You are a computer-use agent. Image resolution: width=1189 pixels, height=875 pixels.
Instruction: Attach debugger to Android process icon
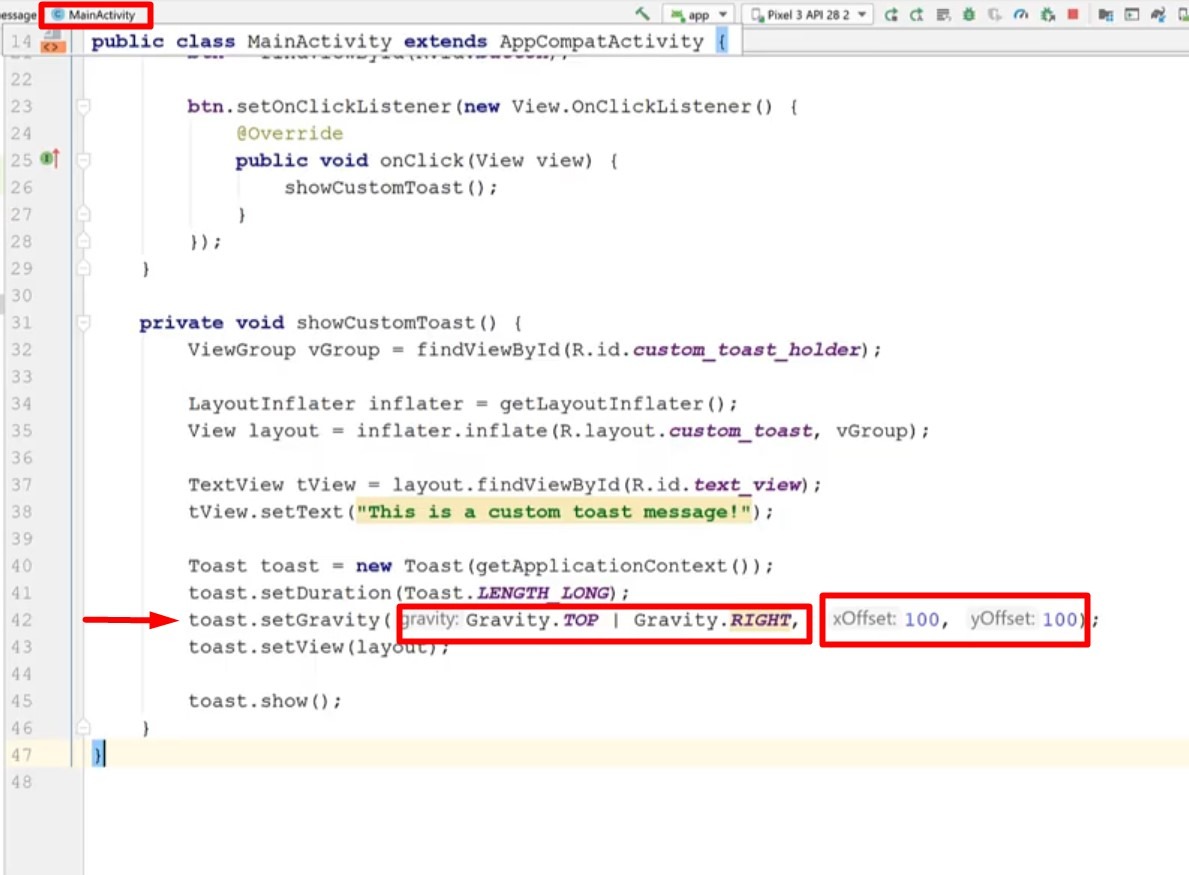click(x=1047, y=14)
